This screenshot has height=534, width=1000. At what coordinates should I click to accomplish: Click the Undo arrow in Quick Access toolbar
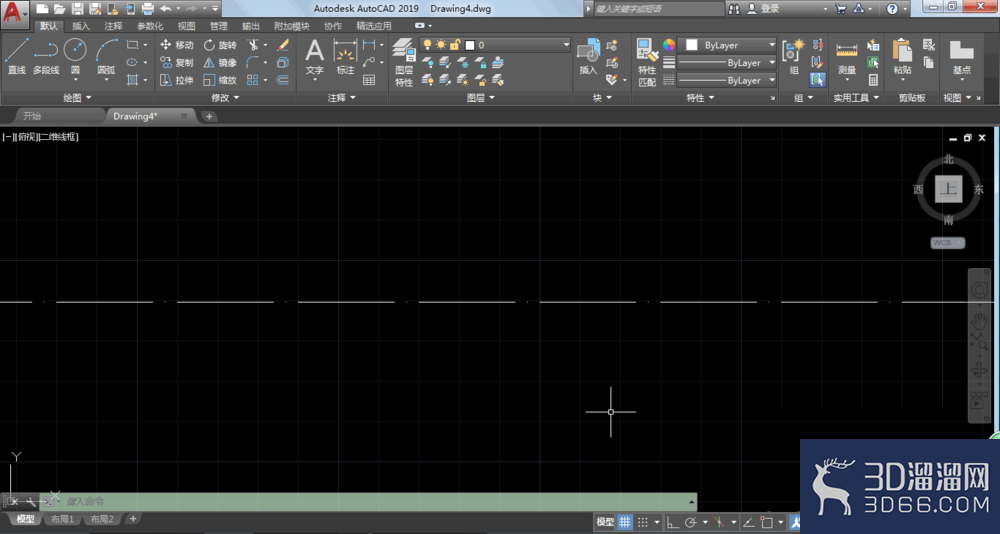click(x=165, y=9)
